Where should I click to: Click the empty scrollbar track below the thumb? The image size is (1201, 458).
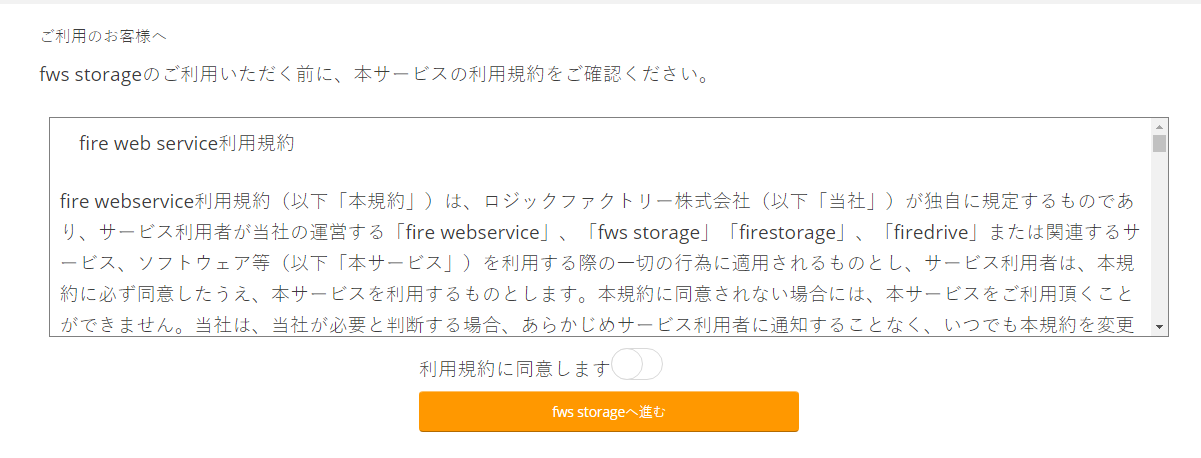1159,240
